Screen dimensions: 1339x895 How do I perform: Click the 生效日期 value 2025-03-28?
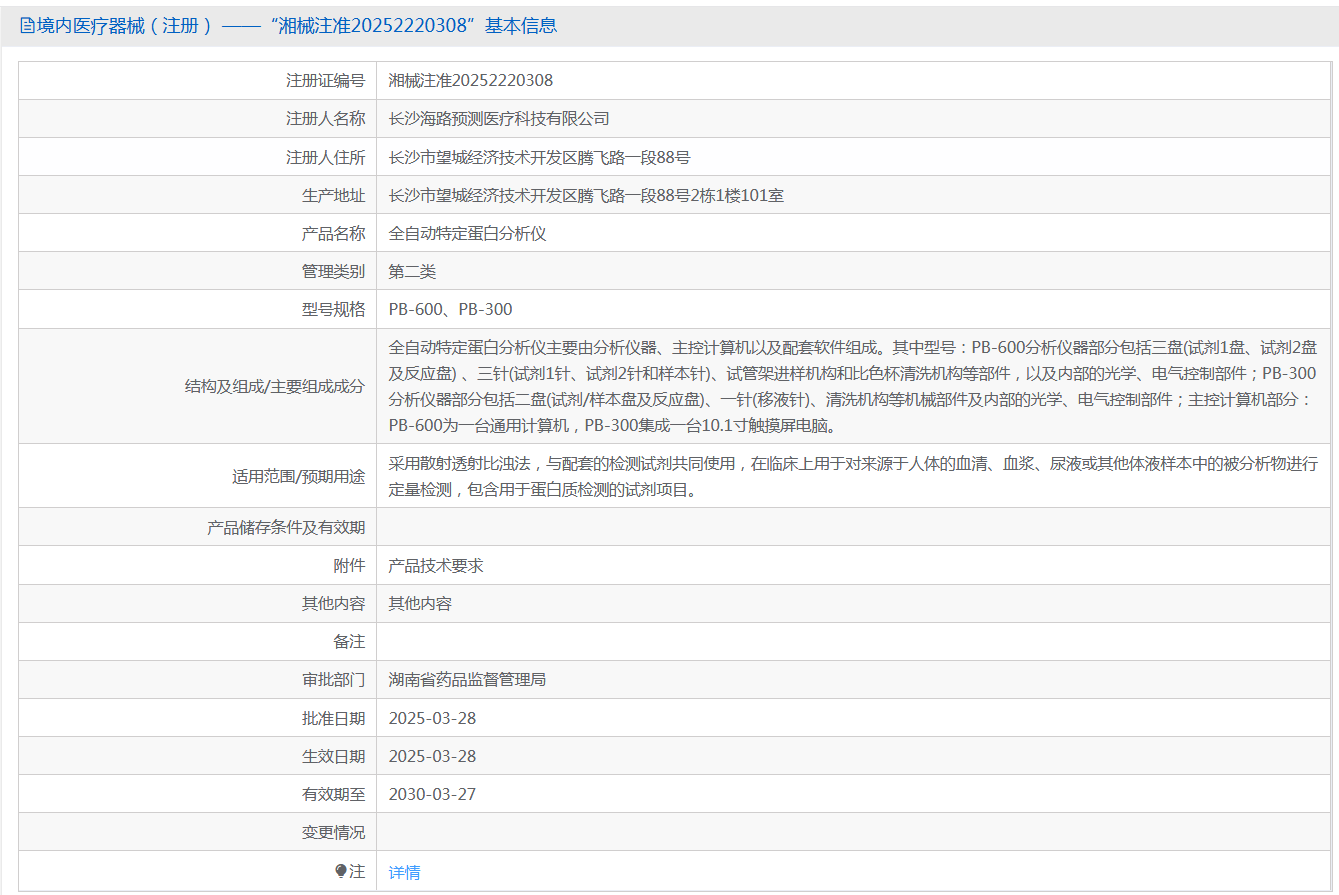click(432, 756)
